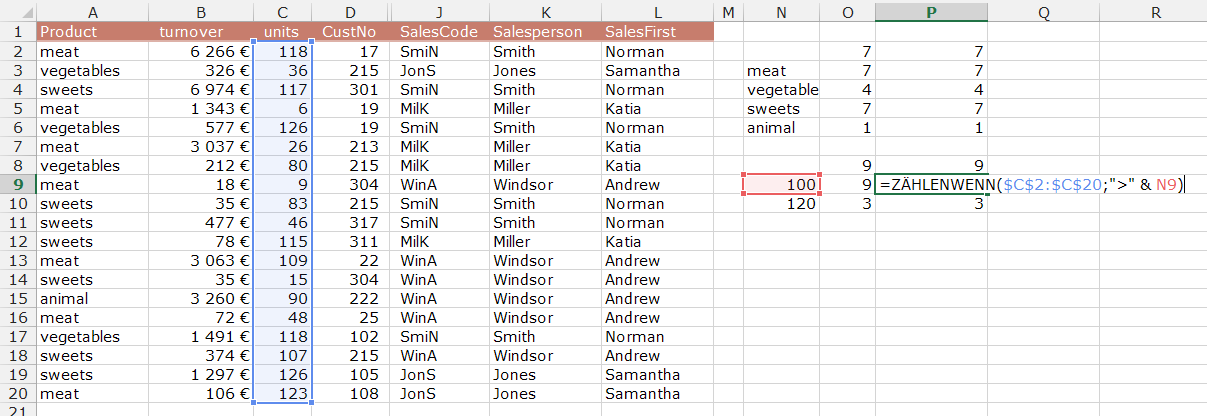
Task: Select column C header
Action: [x=283, y=12]
